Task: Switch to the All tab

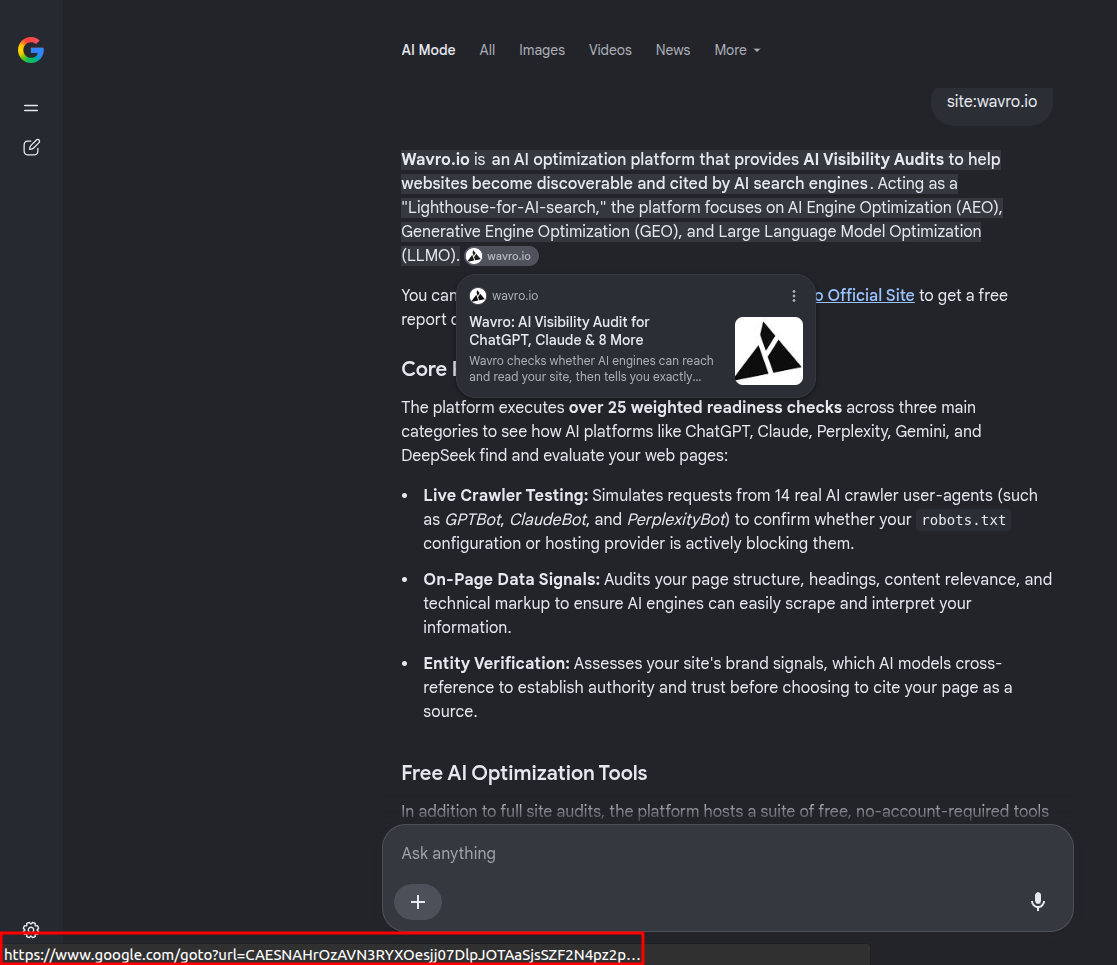Action: [x=487, y=50]
